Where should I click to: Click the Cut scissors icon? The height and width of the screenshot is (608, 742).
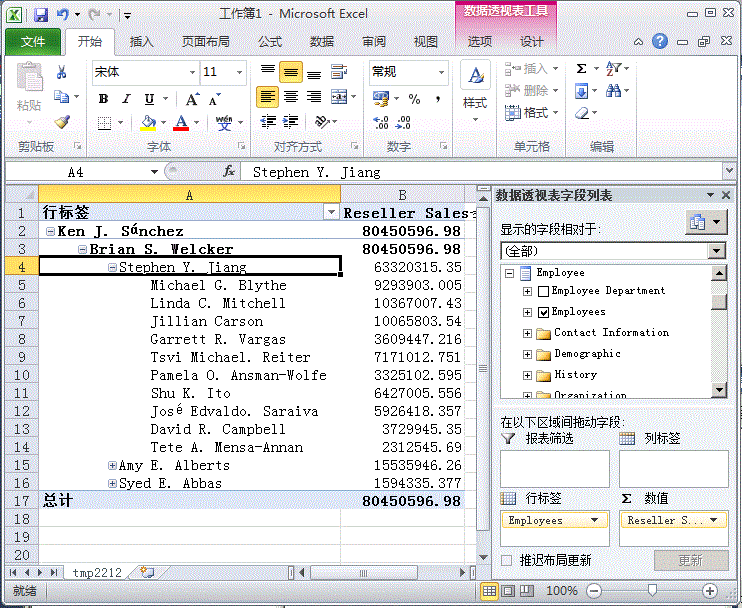point(62,72)
